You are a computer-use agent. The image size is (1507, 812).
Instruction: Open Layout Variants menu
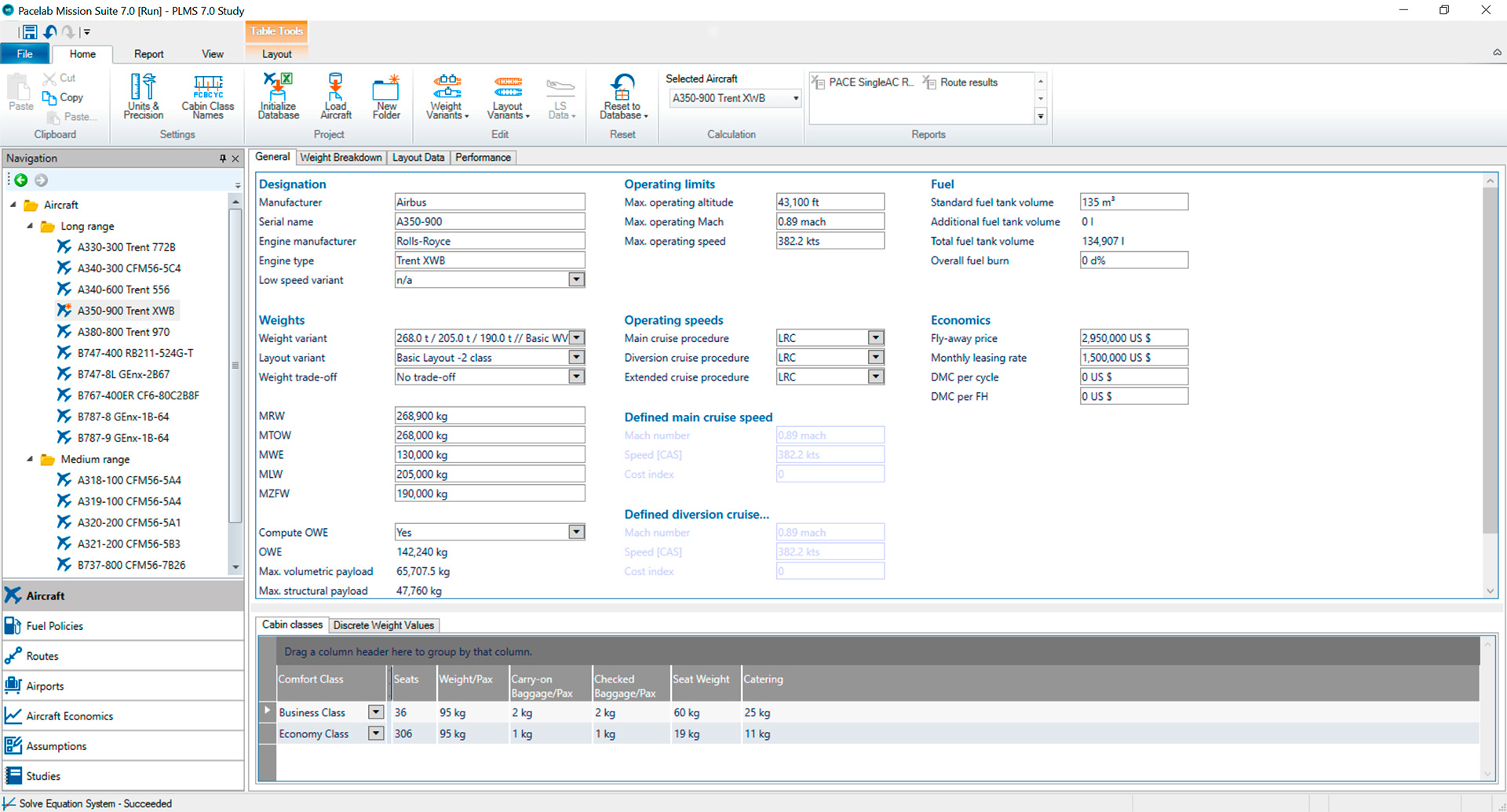pos(508,96)
